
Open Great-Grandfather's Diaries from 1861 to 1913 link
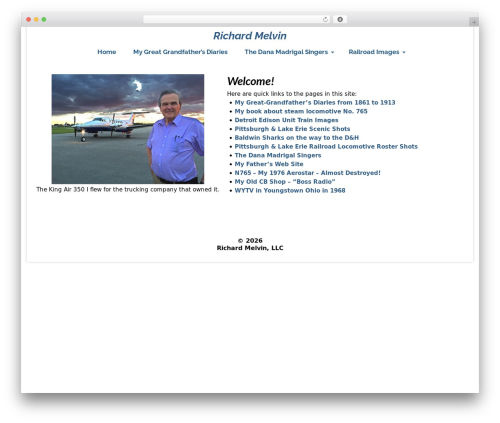click(315, 103)
